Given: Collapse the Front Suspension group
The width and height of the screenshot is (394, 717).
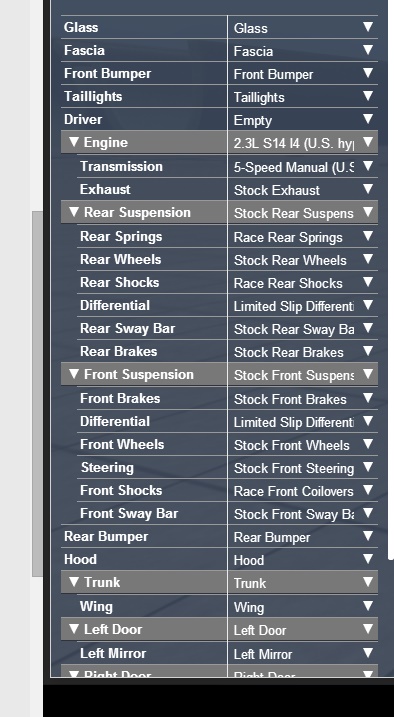Looking at the screenshot, I should tap(74, 374).
